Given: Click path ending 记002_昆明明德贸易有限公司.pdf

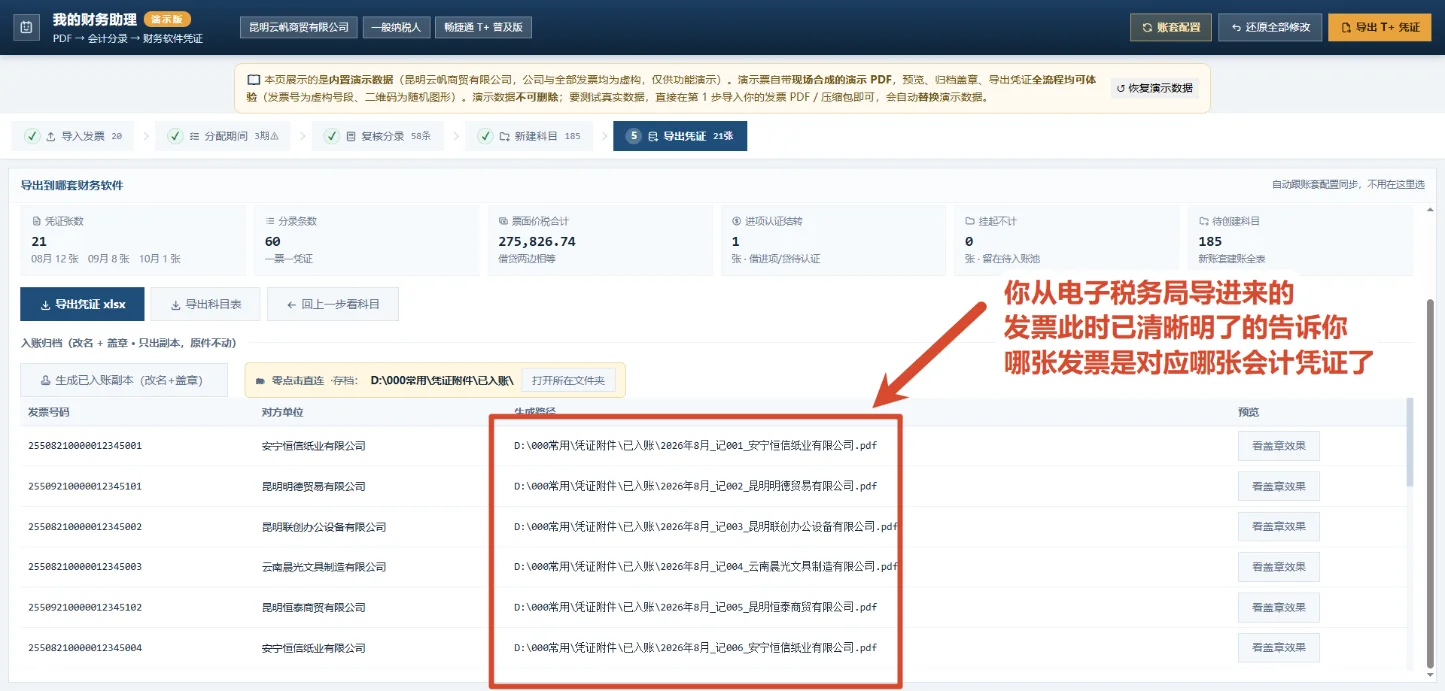Looking at the screenshot, I should click(x=695, y=486).
